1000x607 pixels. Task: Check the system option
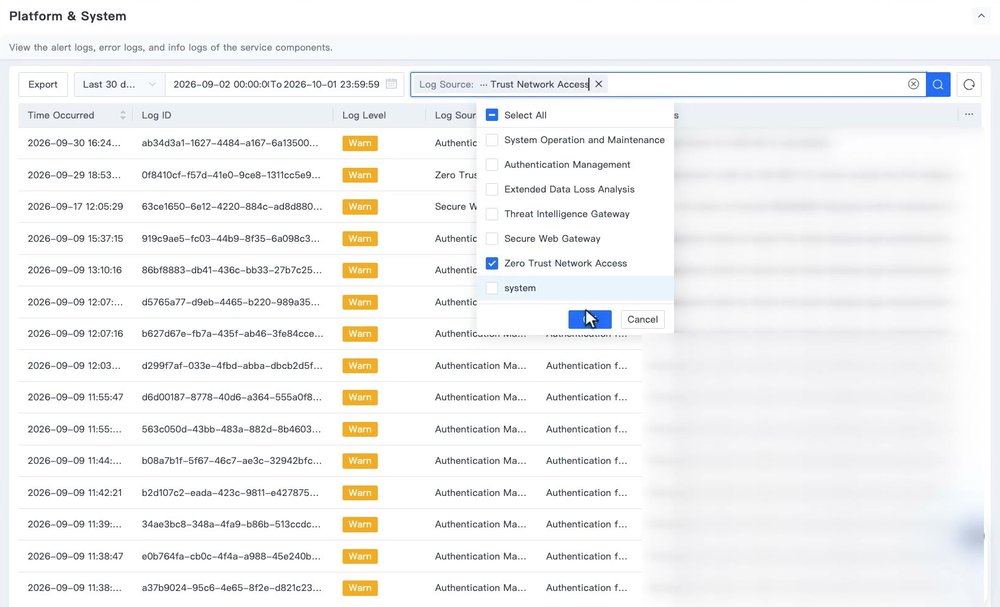(492, 288)
